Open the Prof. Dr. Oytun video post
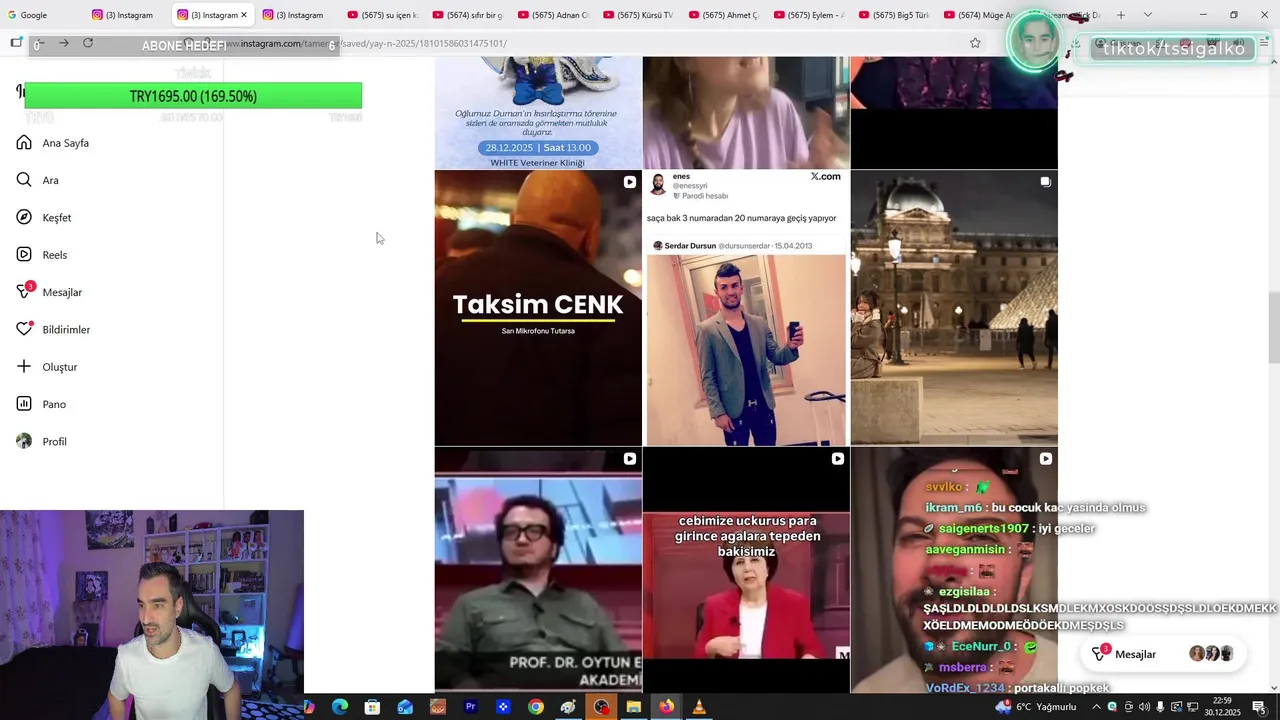The height and width of the screenshot is (720, 1280). [x=538, y=570]
